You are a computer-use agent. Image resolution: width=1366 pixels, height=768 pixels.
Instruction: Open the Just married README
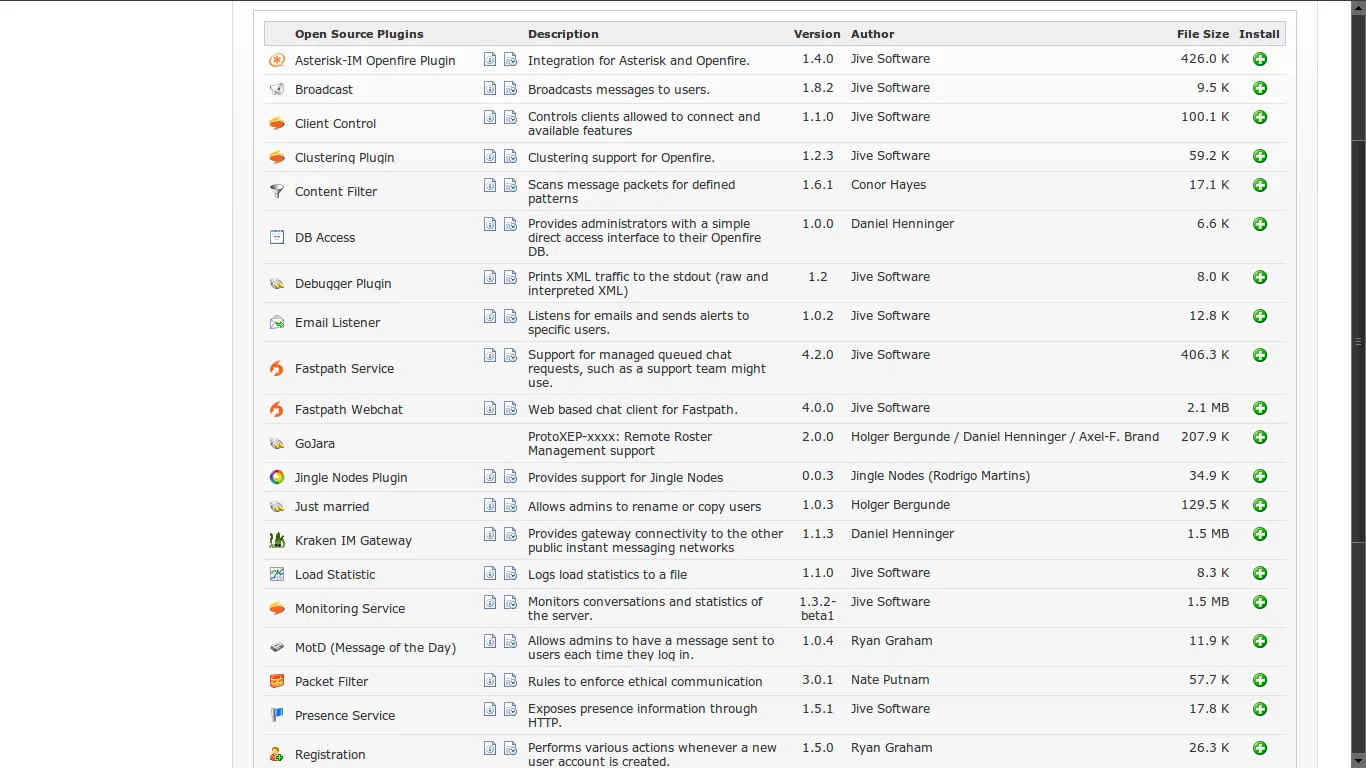(x=490, y=505)
